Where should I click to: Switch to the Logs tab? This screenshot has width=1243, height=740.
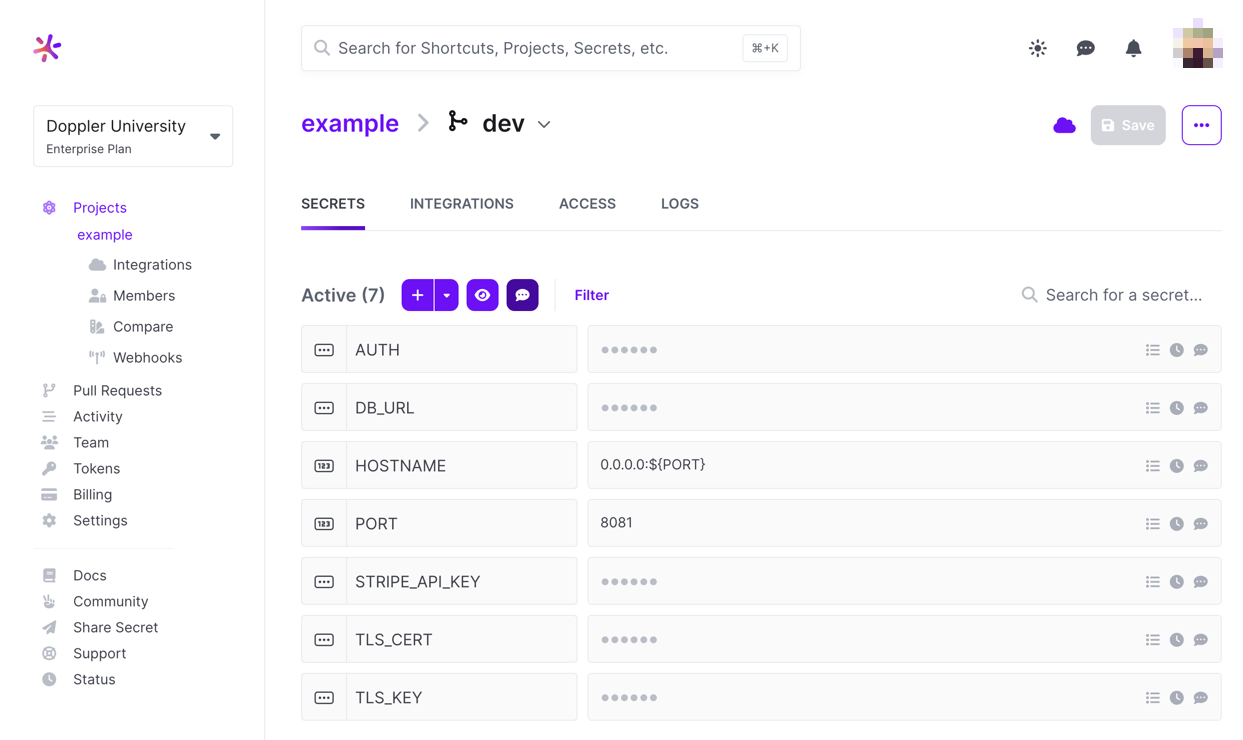680,204
